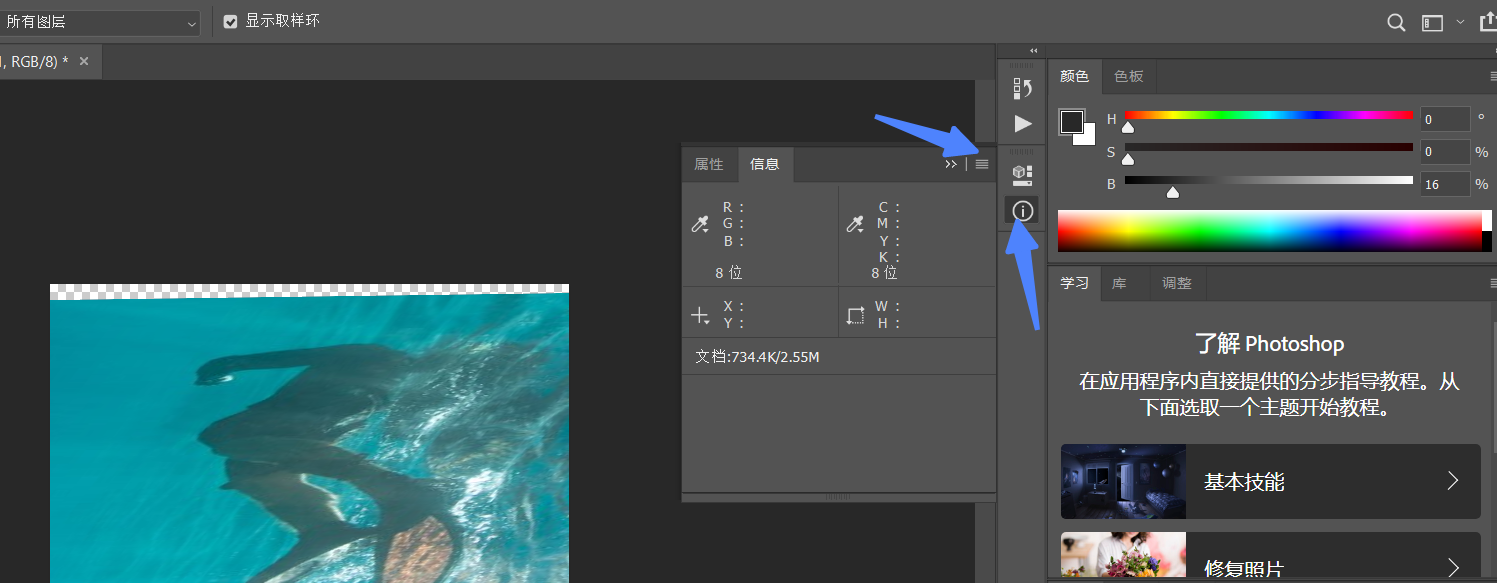Viewport: 1497px width, 583px height.
Task: Click the CMYK eyedropper icon in Info panel
Action: [x=856, y=223]
